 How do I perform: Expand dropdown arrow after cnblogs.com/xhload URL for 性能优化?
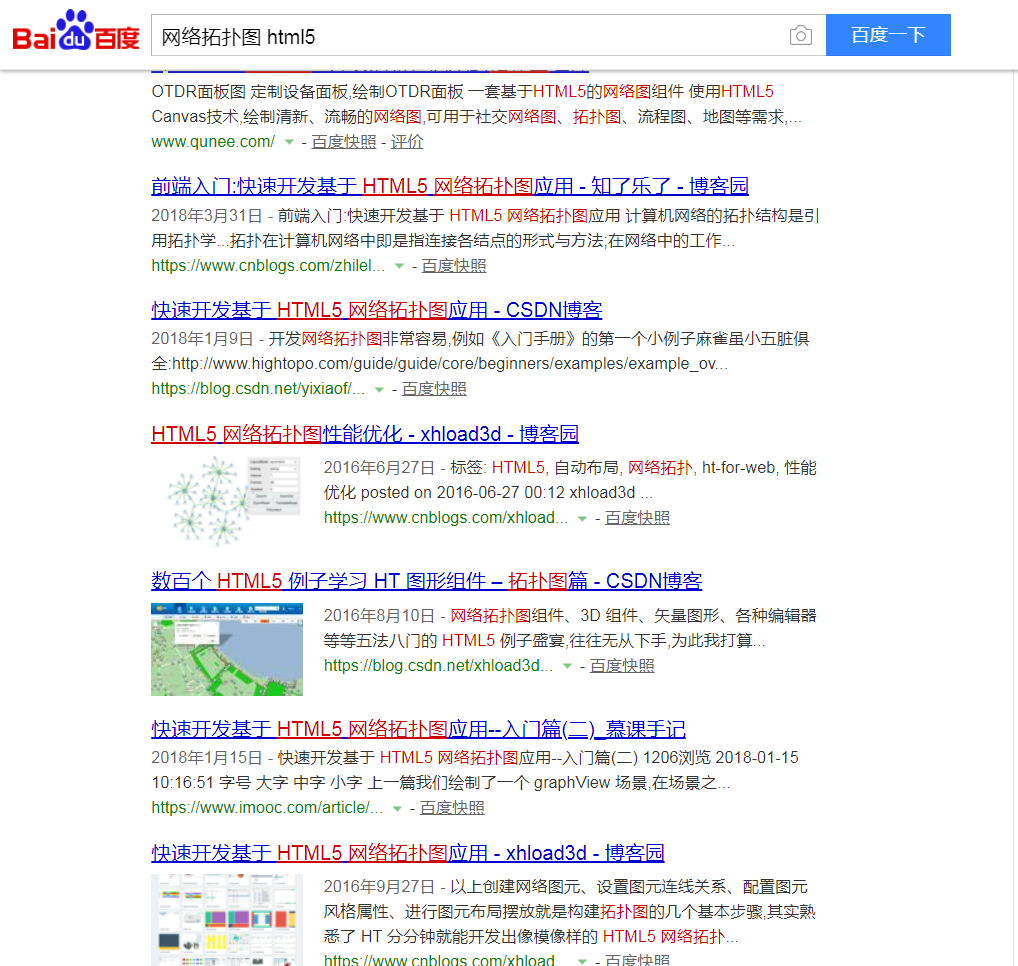(x=582, y=519)
